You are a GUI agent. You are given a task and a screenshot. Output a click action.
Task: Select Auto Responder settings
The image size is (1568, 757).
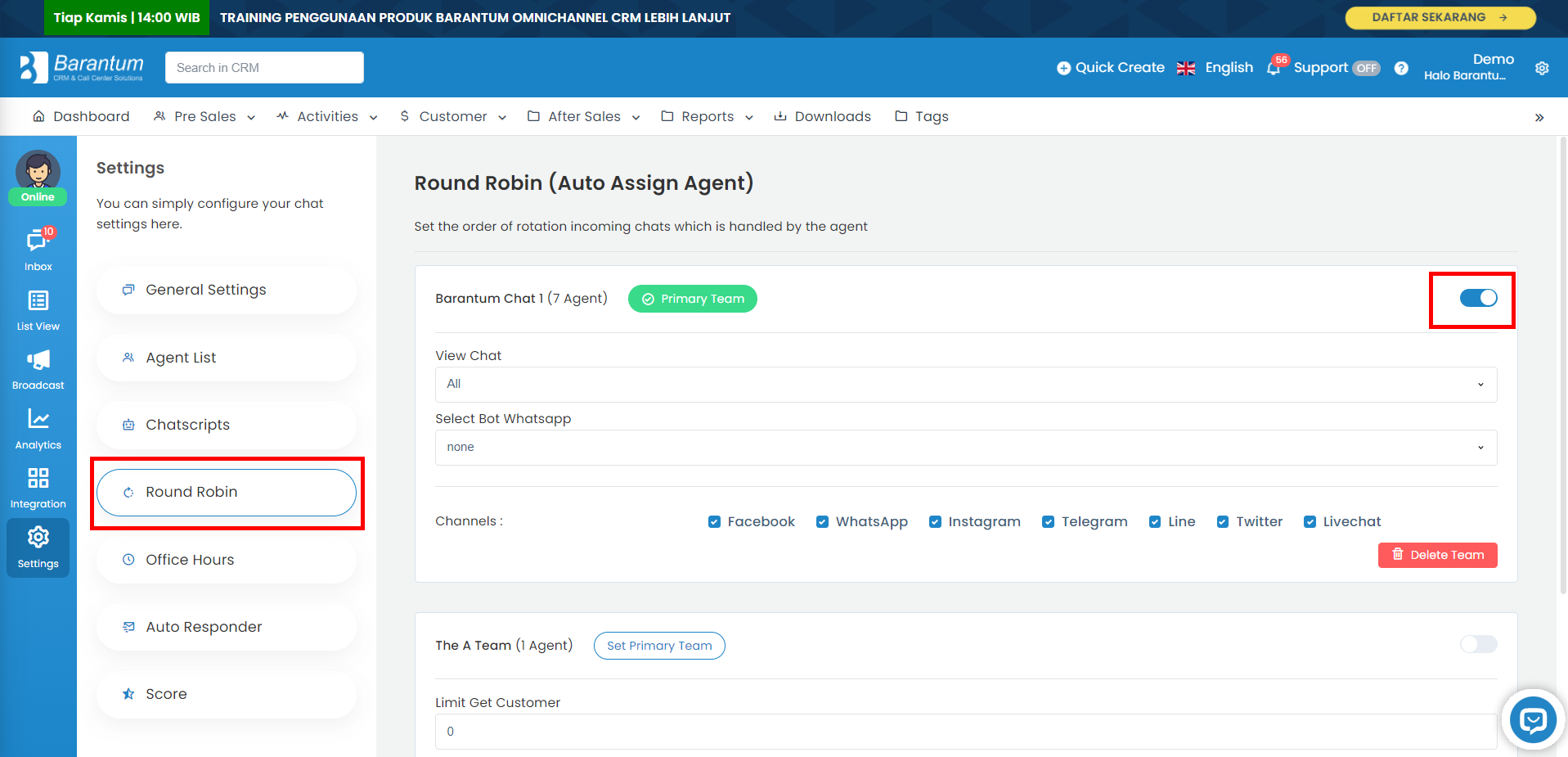click(227, 627)
